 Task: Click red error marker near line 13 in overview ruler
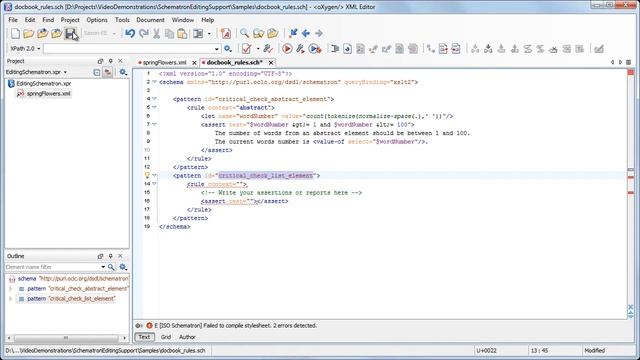631,177
